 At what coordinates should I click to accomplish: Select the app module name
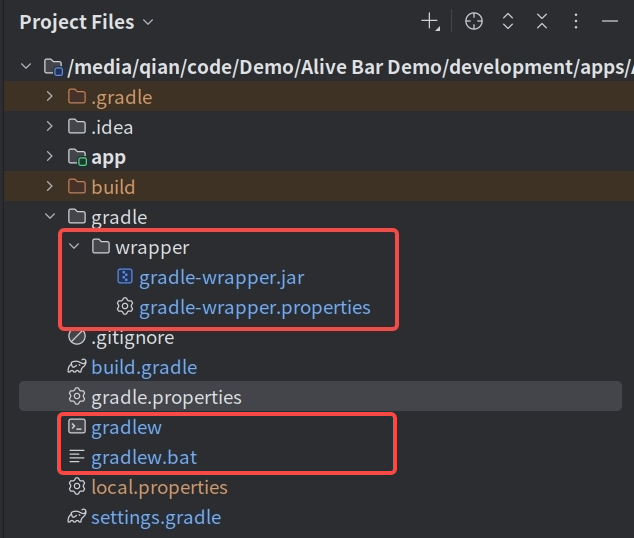(109, 158)
